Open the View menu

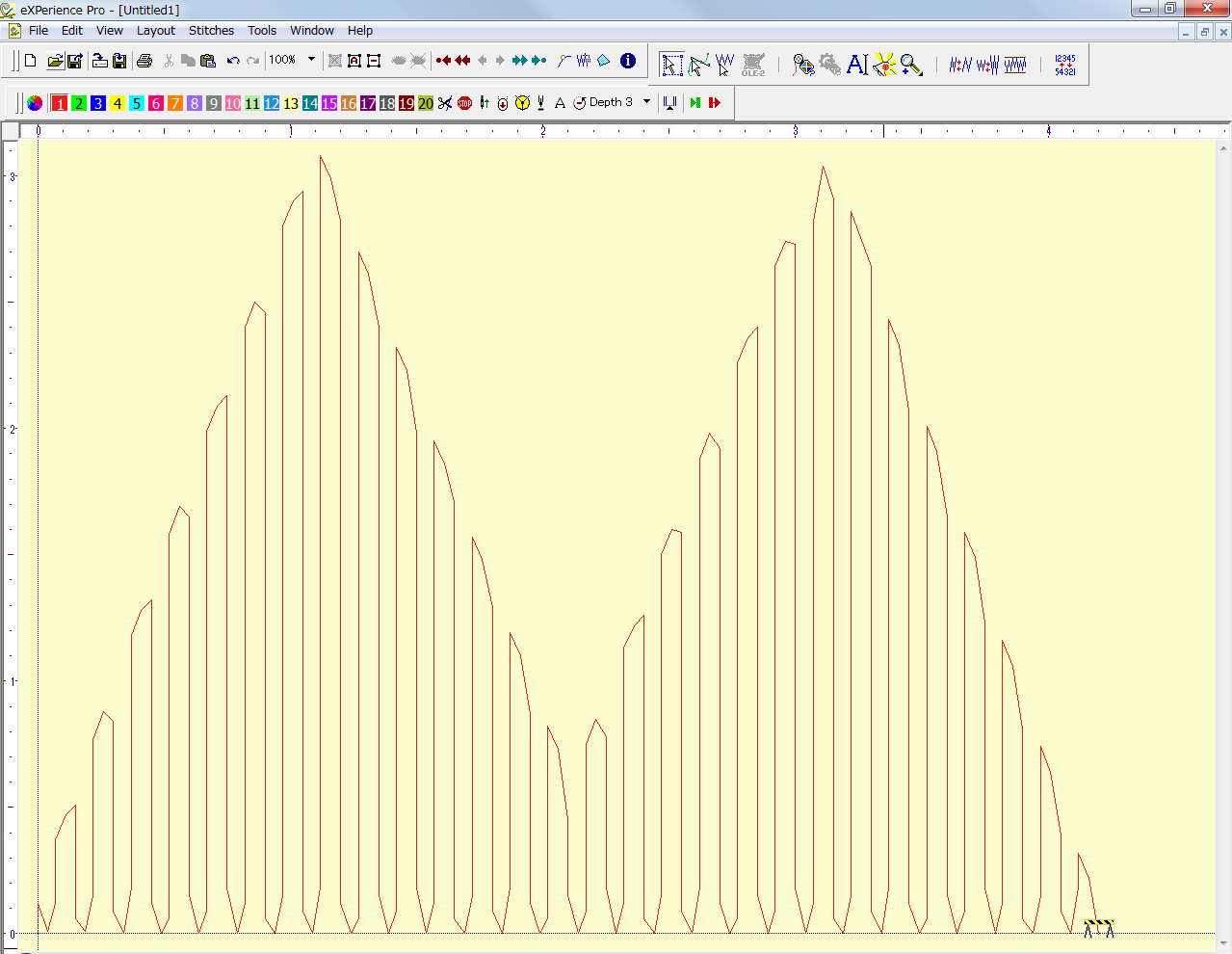coord(110,31)
